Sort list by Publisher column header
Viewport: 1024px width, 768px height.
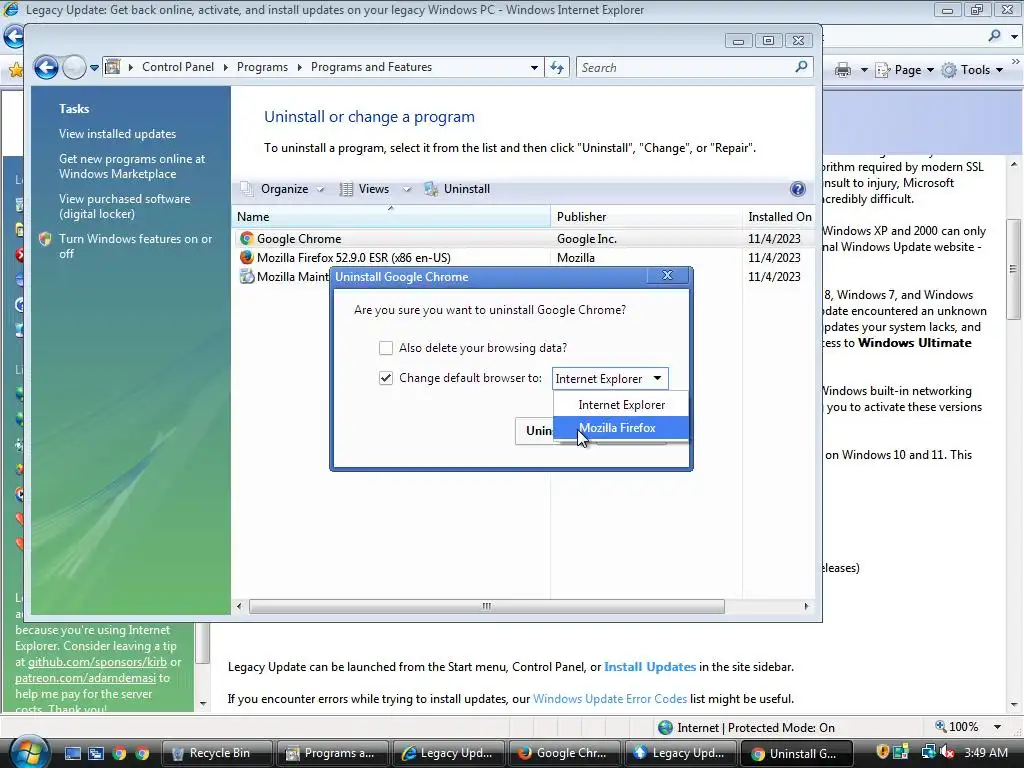(647, 217)
